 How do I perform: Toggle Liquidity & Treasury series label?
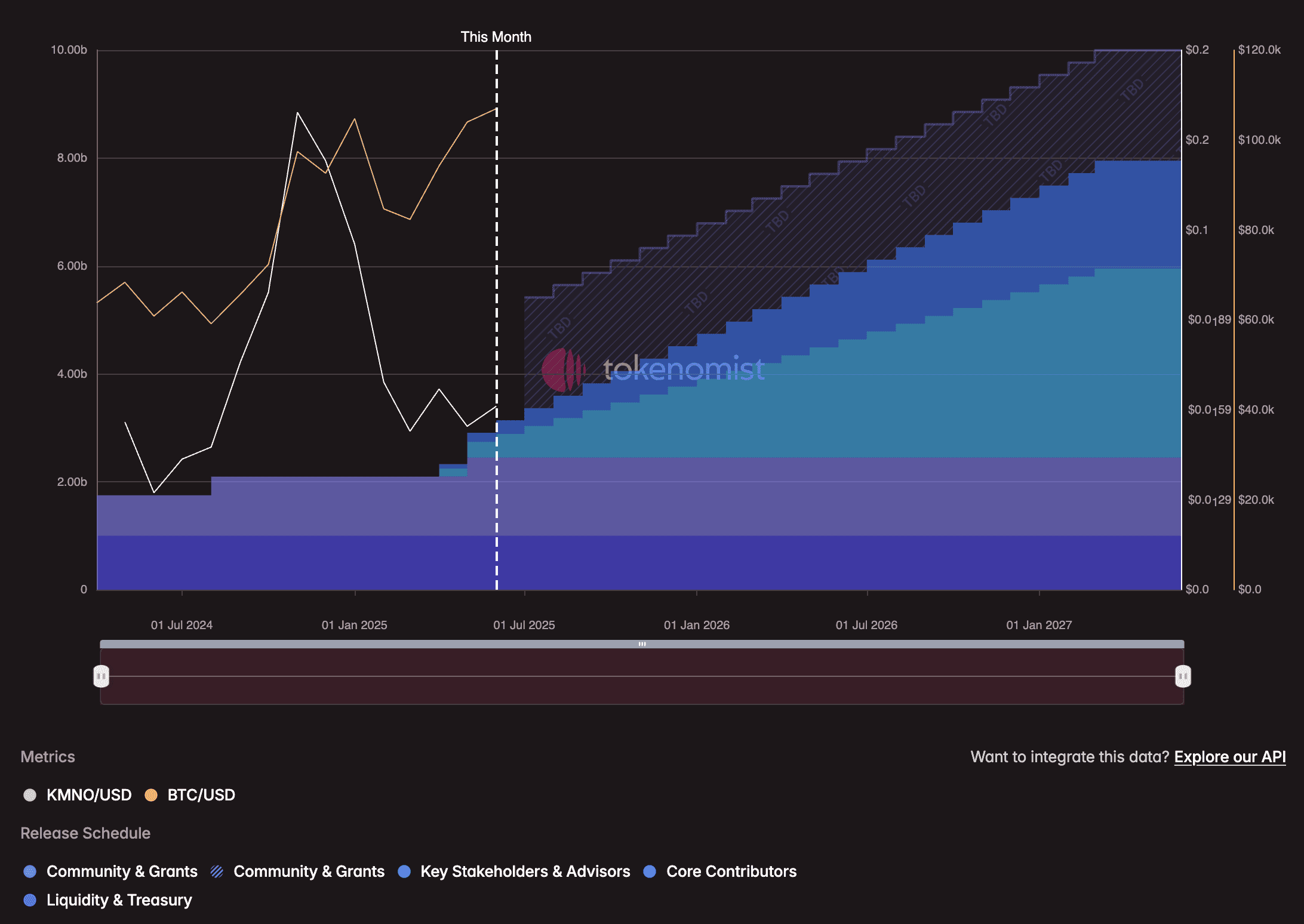coord(119,900)
